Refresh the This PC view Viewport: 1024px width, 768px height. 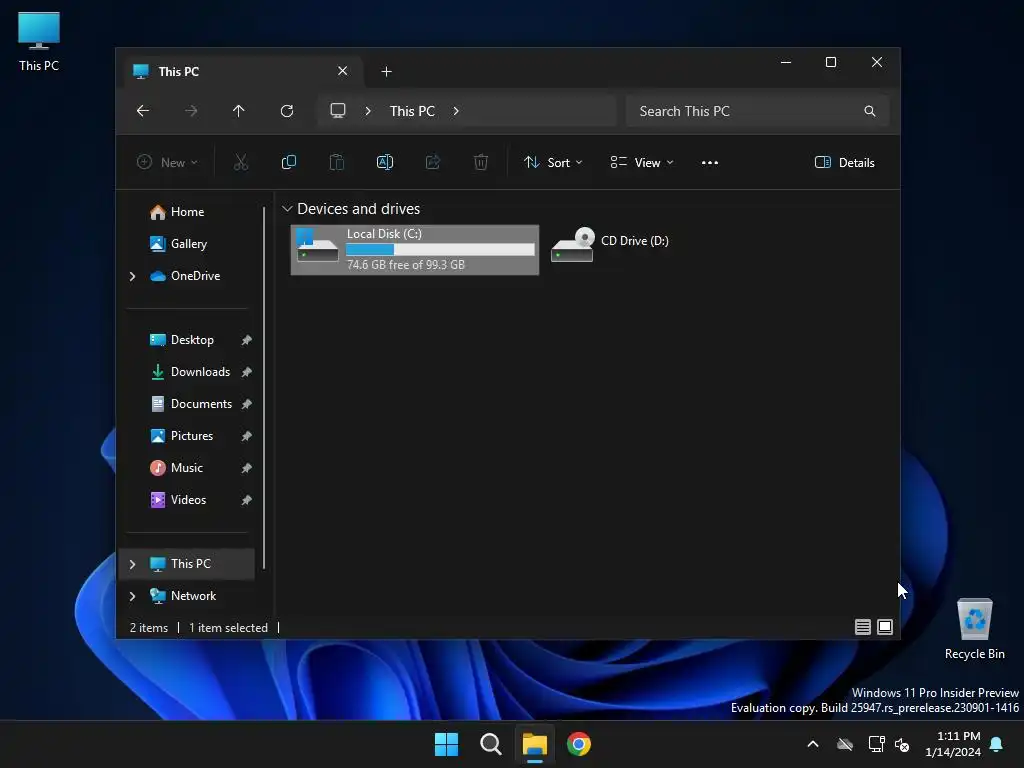287,111
